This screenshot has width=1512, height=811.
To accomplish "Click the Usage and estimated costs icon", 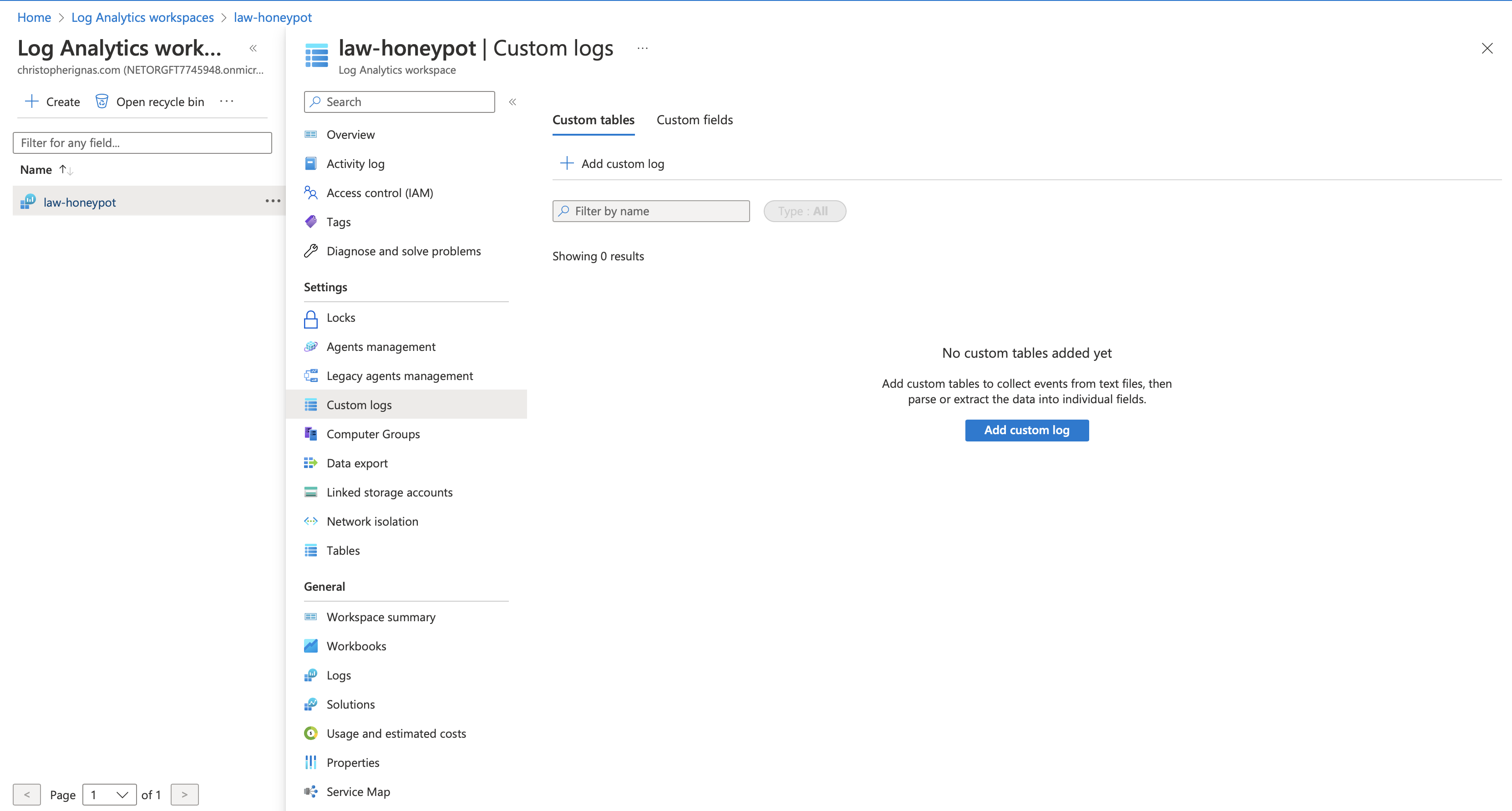I will (310, 734).
